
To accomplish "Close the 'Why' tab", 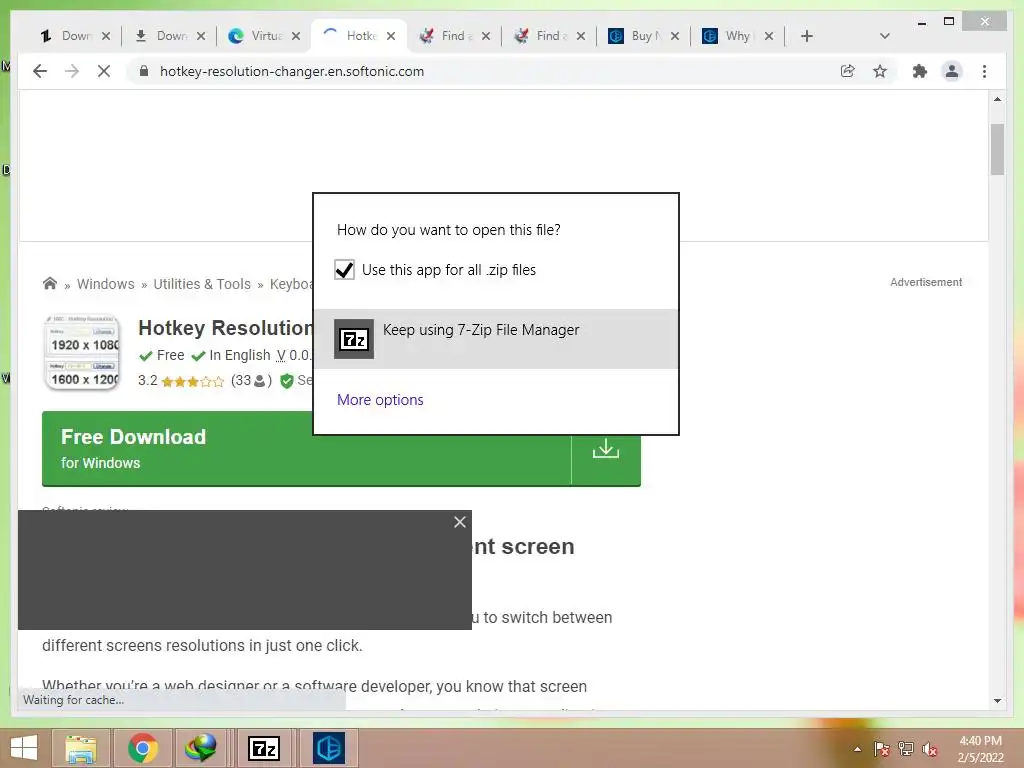I will pos(769,36).
